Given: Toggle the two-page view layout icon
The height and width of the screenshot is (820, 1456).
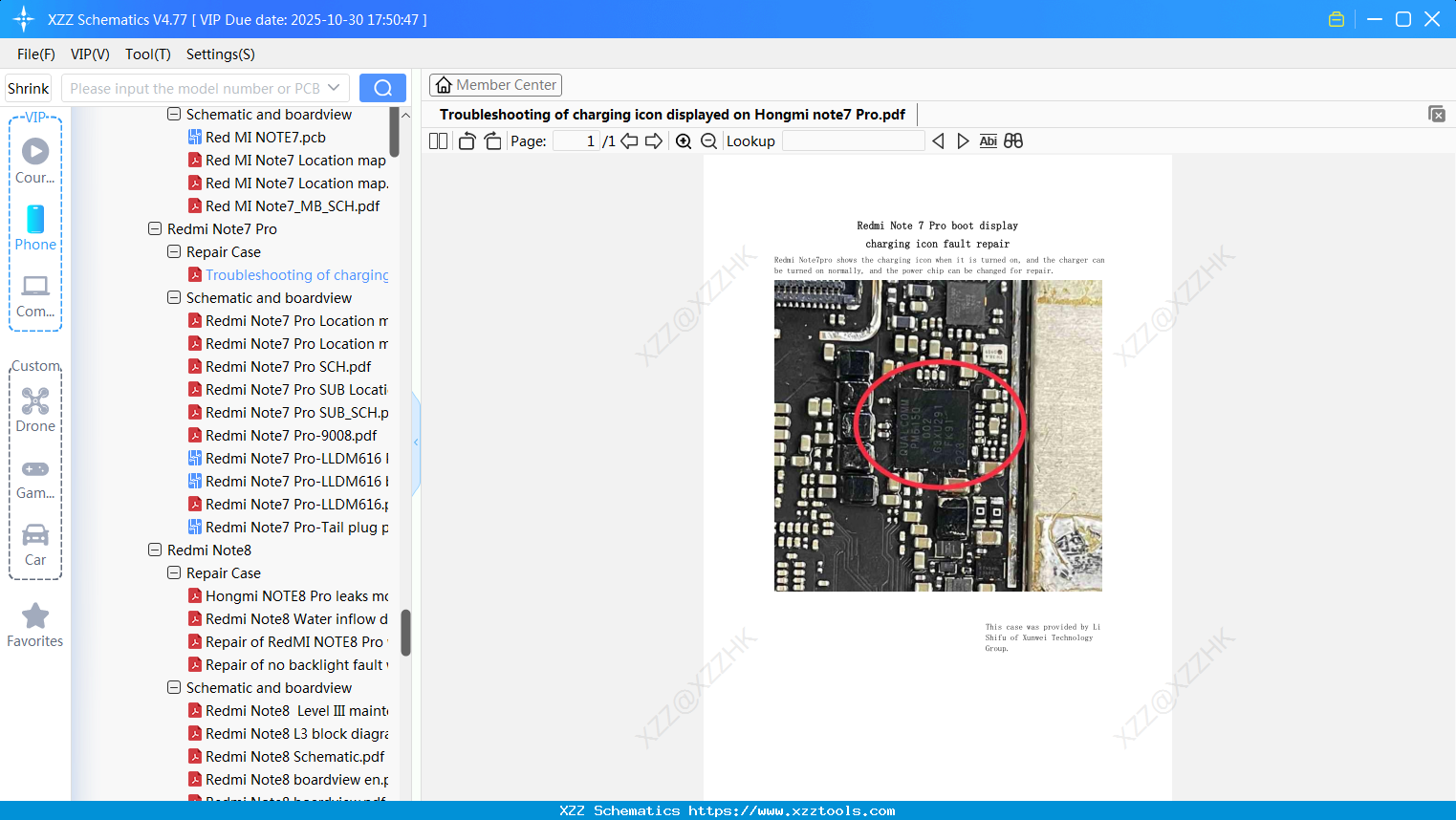Looking at the screenshot, I should [x=439, y=141].
